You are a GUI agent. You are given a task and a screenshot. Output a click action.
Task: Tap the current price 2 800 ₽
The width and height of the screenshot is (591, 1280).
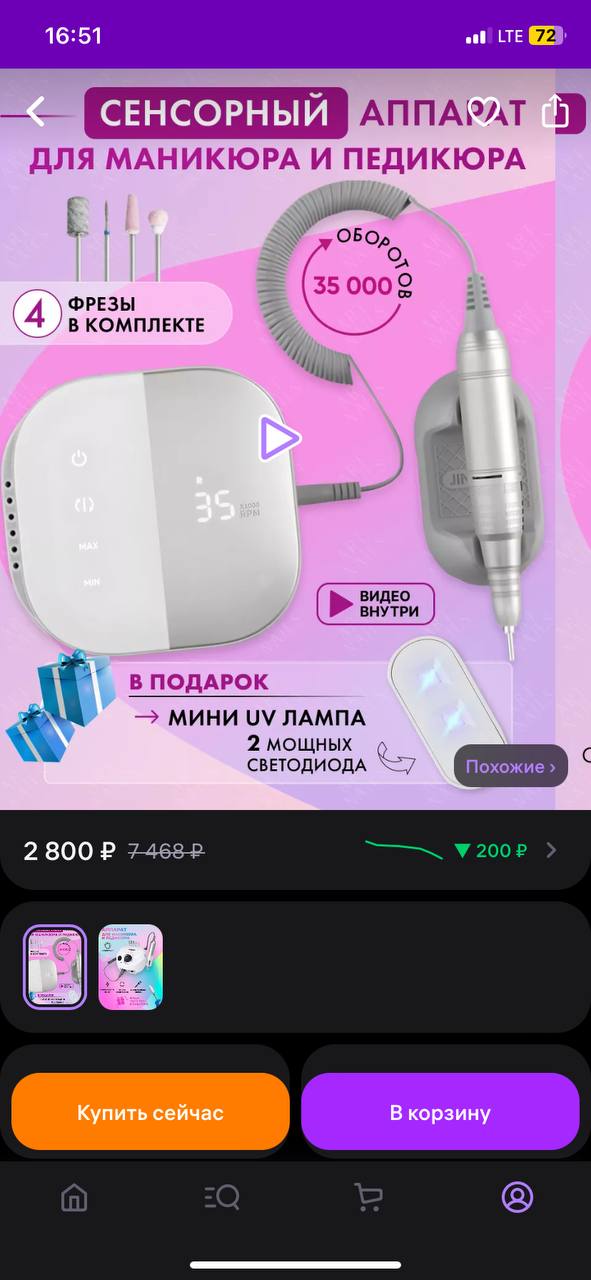pyautogui.click(x=70, y=851)
